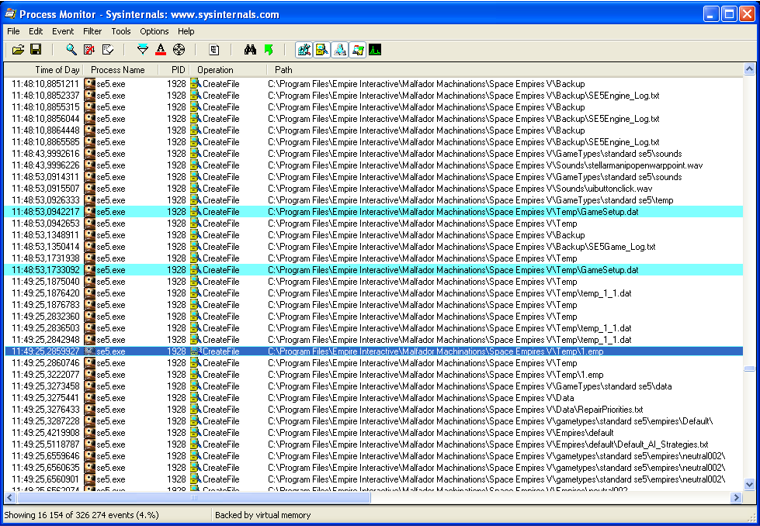Image resolution: width=760 pixels, height=526 pixels.
Task: Select highlighted GameSetup.dat row at 11:48:53,1733092
Action: click(373, 270)
